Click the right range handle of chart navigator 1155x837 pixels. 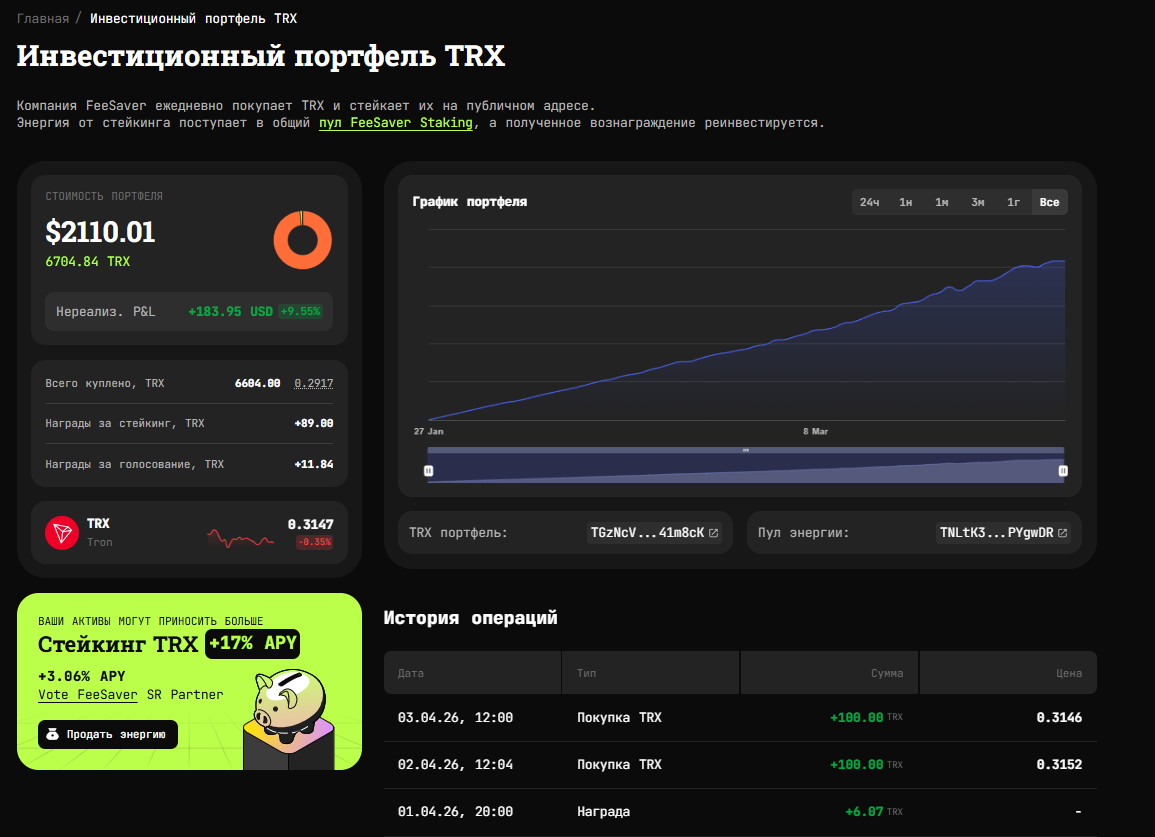[1063, 470]
